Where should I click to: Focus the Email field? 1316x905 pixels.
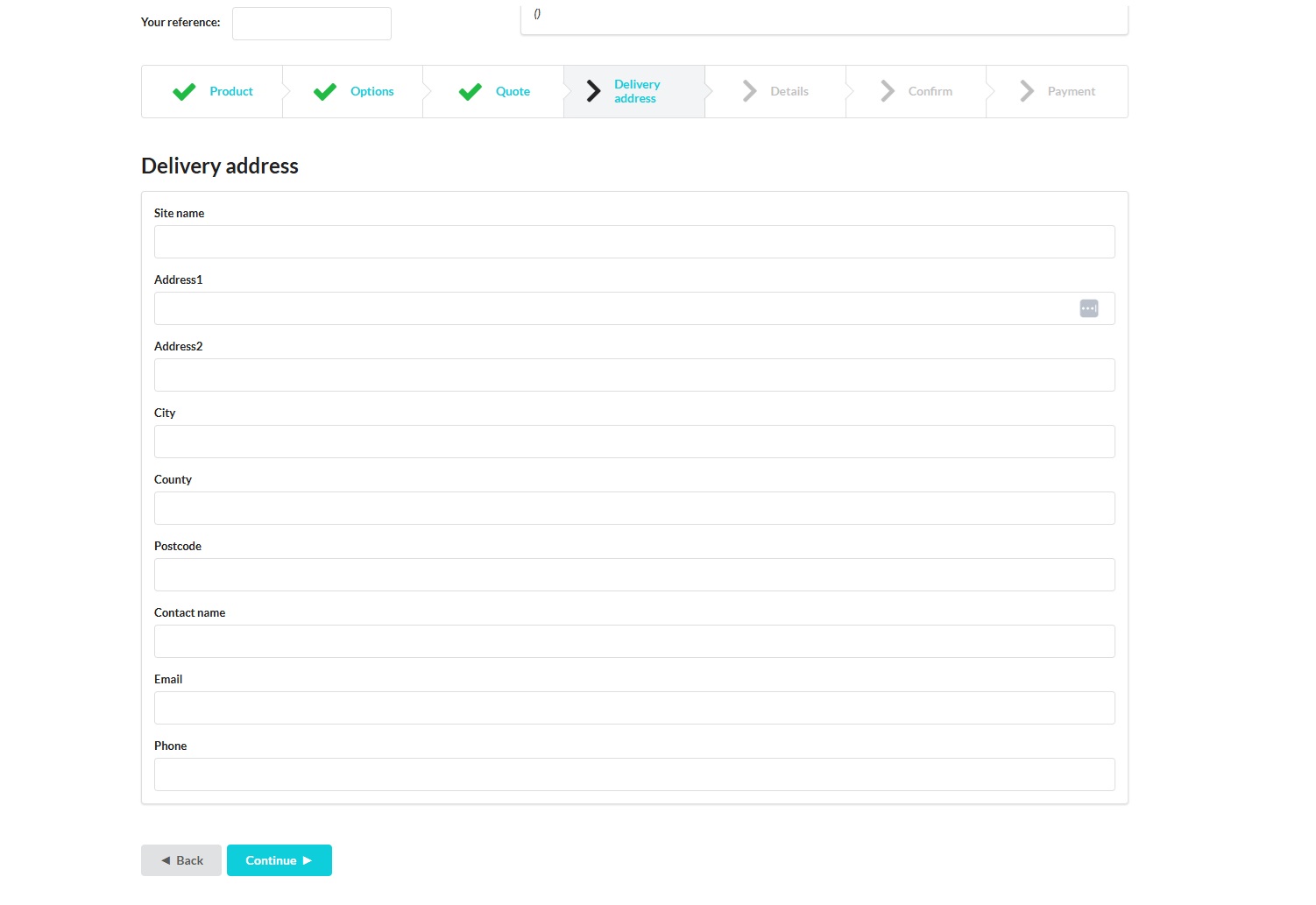[634, 708]
